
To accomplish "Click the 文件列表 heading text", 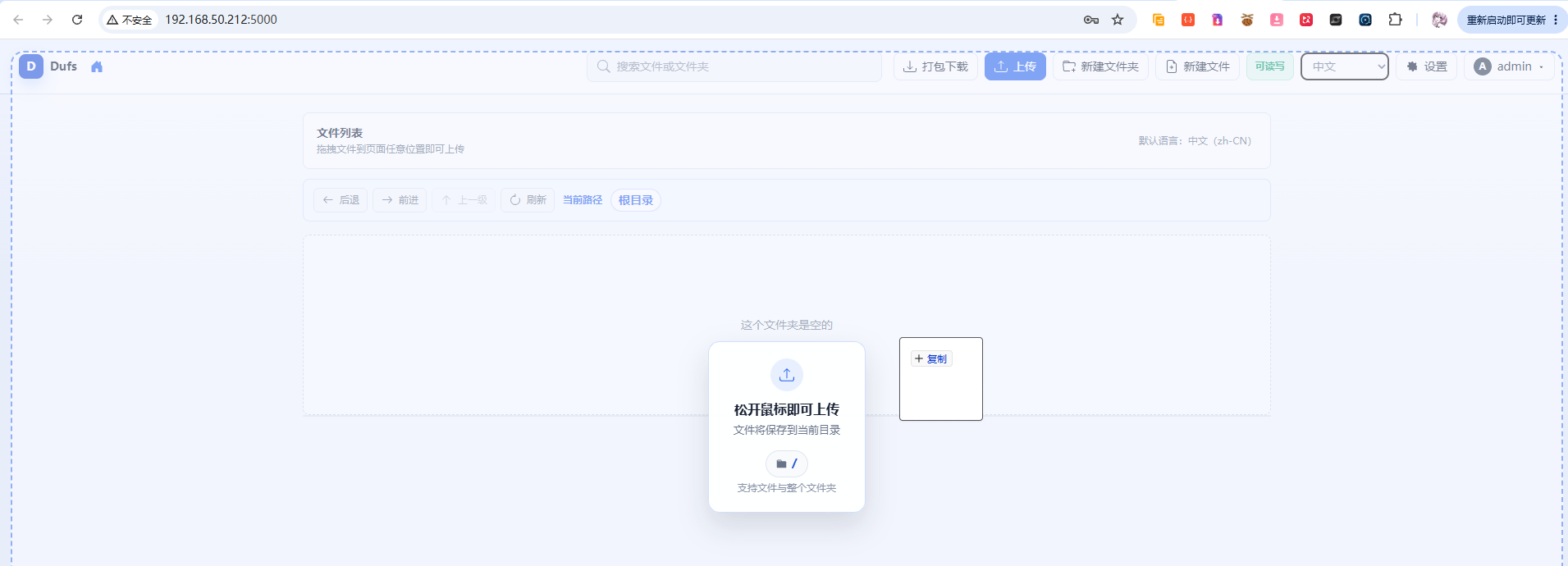I will [340, 133].
